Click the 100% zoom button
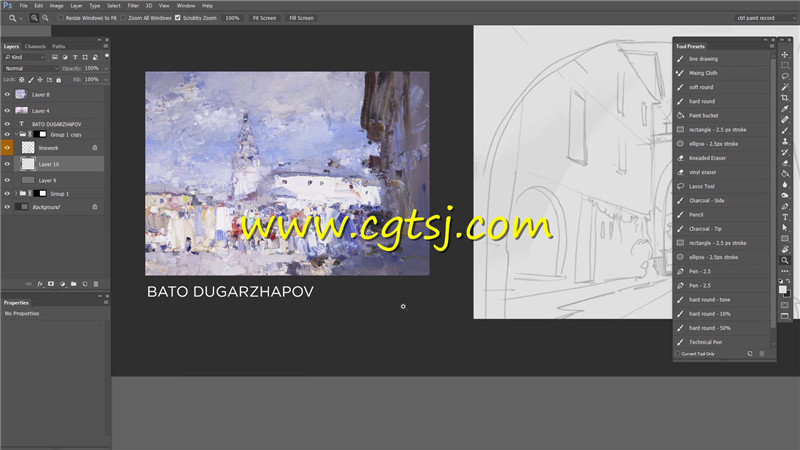 tap(233, 18)
